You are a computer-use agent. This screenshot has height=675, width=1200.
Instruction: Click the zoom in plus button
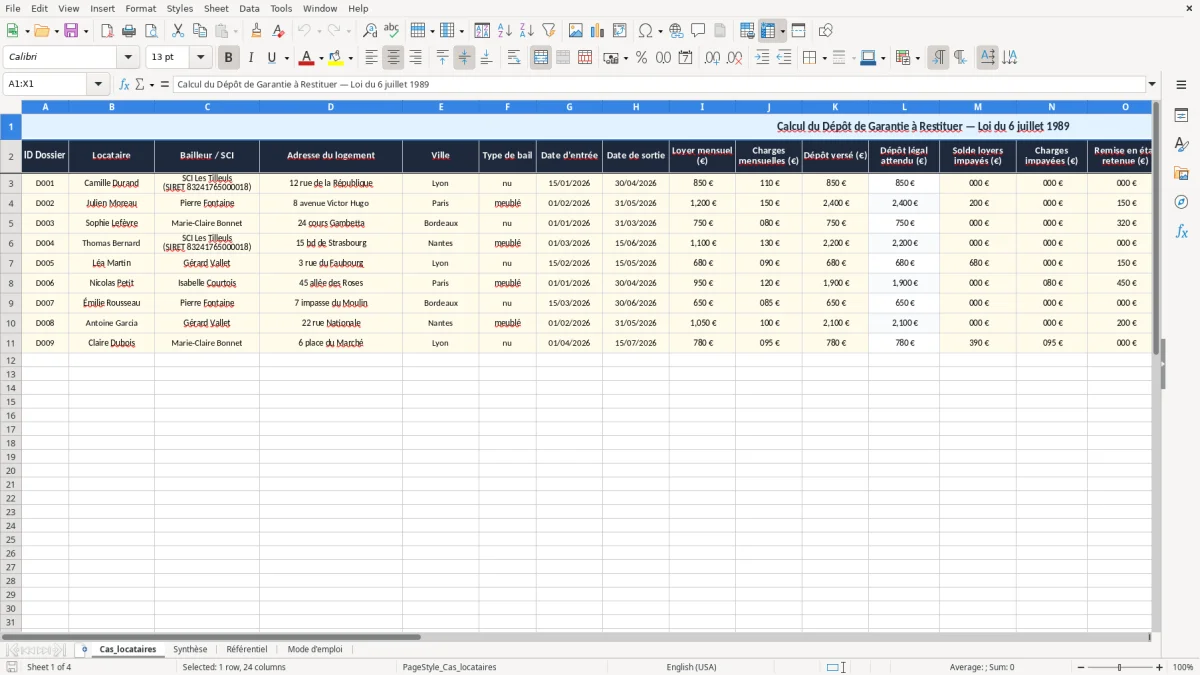click(1160, 667)
